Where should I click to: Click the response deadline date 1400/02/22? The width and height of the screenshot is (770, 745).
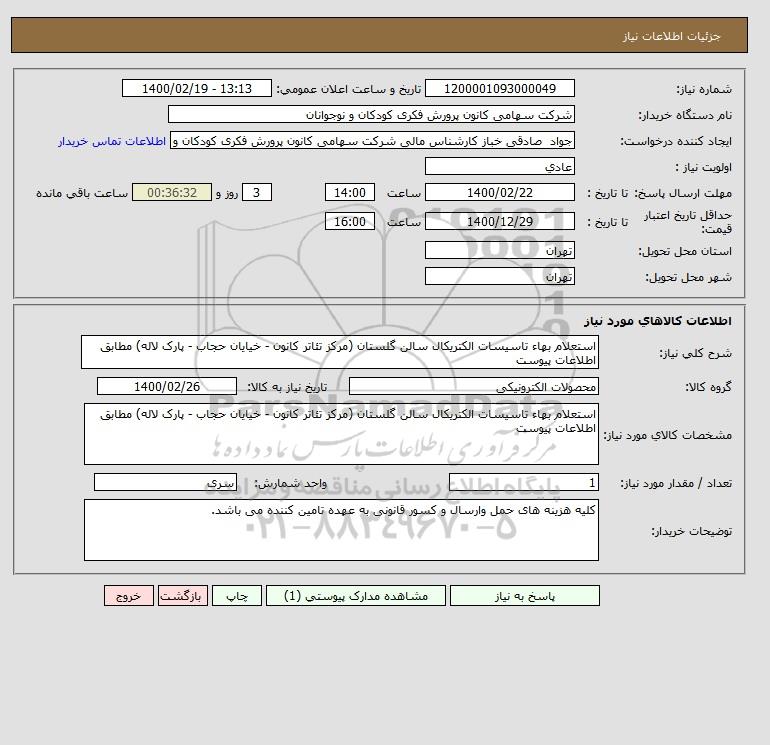pos(499,193)
